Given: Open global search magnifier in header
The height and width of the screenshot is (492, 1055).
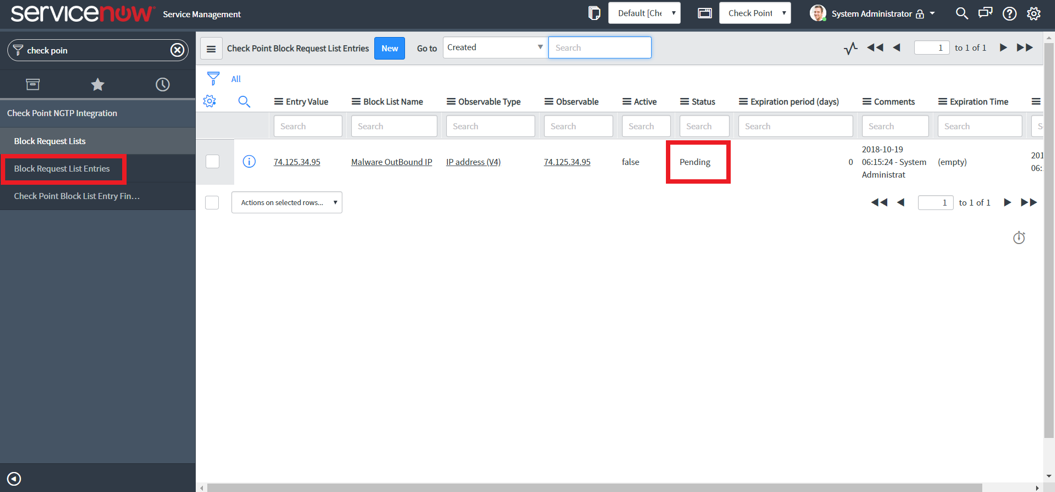Looking at the screenshot, I should click(962, 13).
